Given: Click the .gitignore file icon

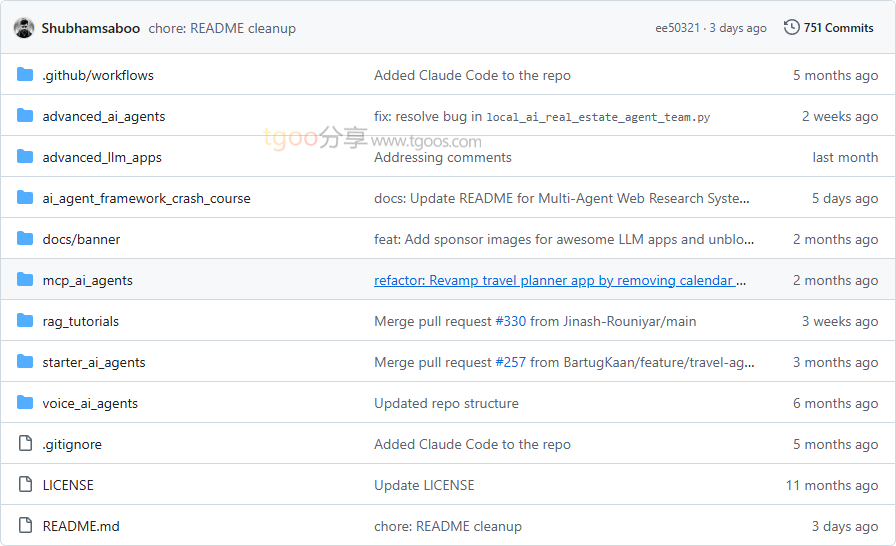Looking at the screenshot, I should (x=25, y=444).
